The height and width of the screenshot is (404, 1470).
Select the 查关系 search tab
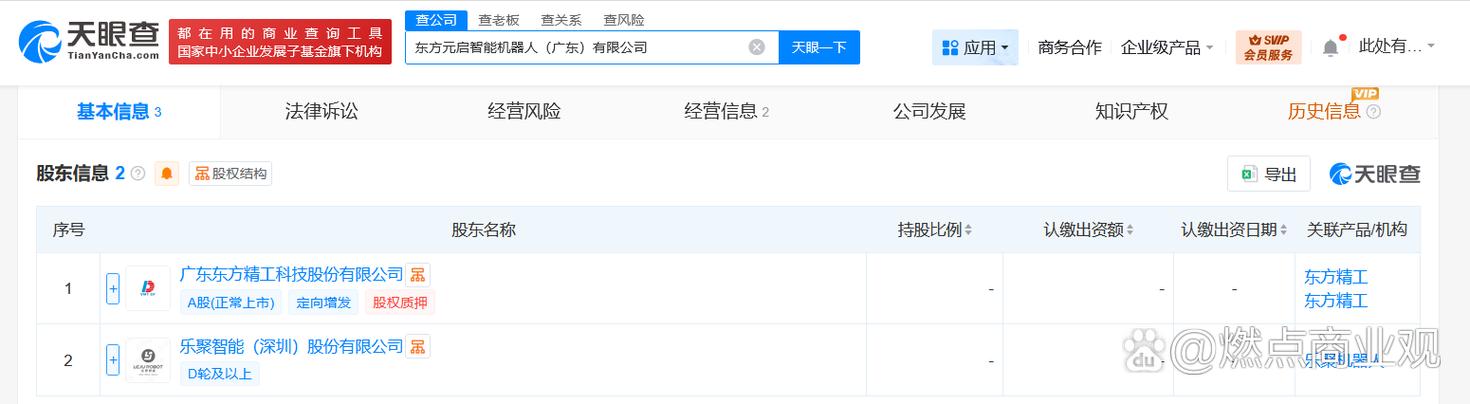tap(561, 20)
